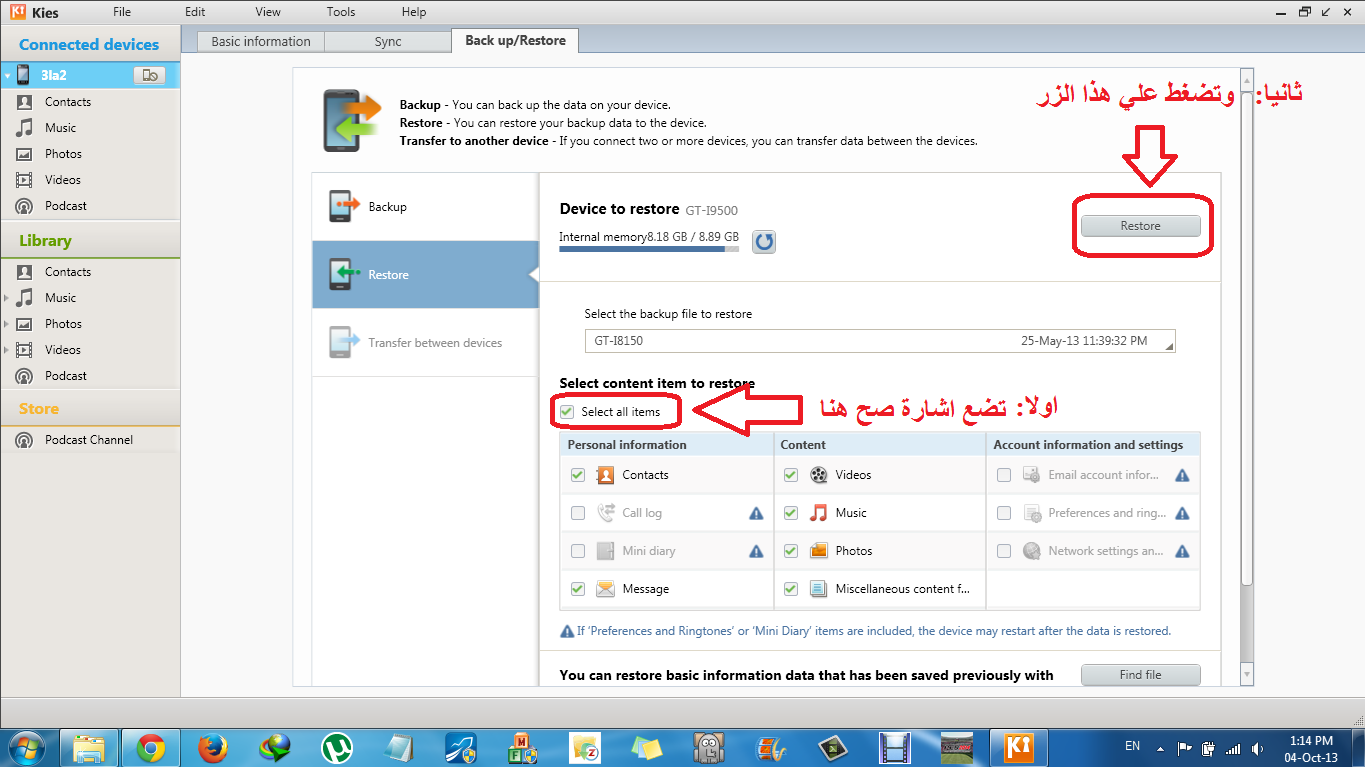Screen dimensions: 1365x767
Task: Switch to the Basic information tab
Action: (261, 42)
